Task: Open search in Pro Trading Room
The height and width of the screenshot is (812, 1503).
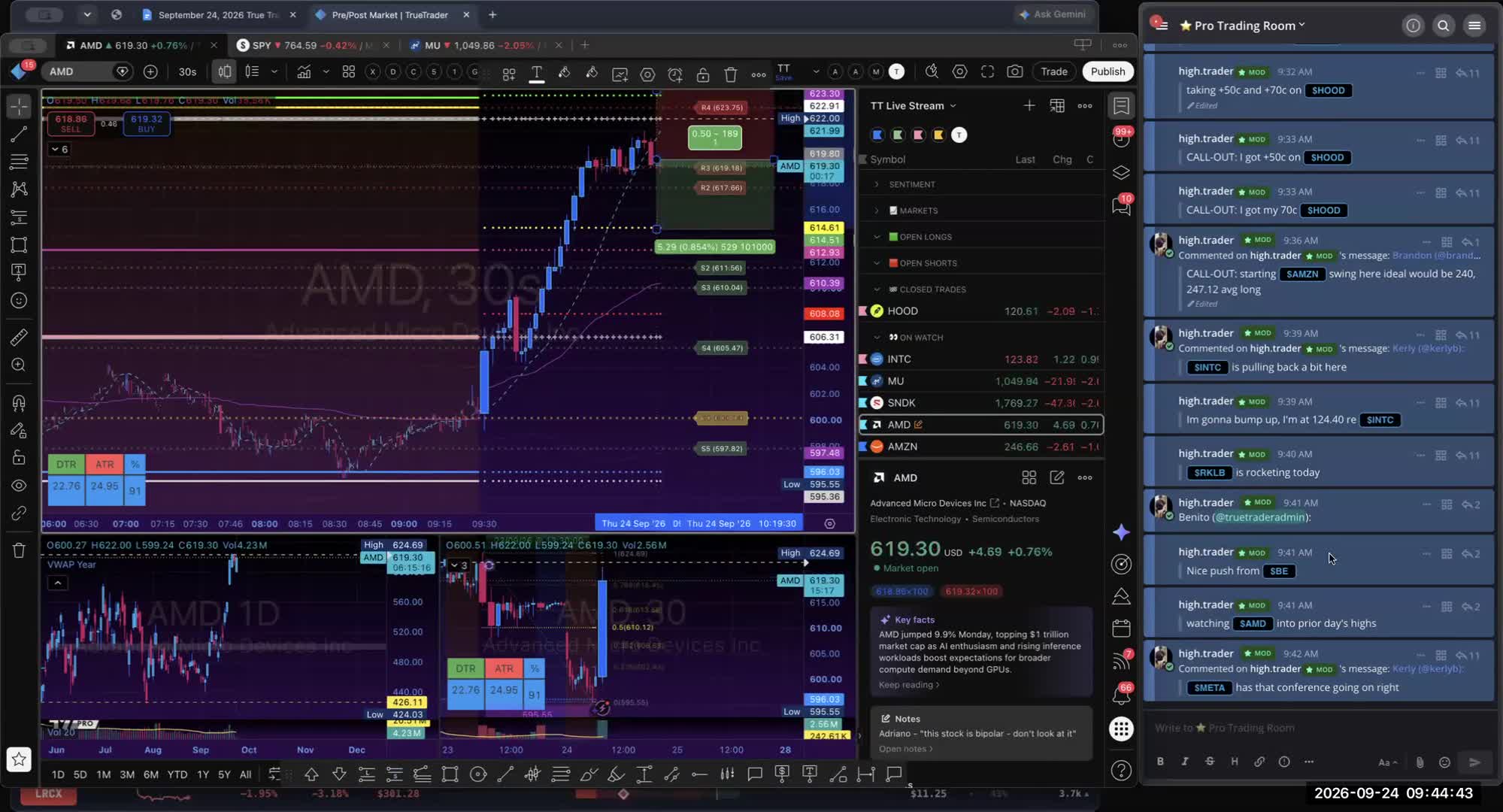Action: (x=1443, y=26)
